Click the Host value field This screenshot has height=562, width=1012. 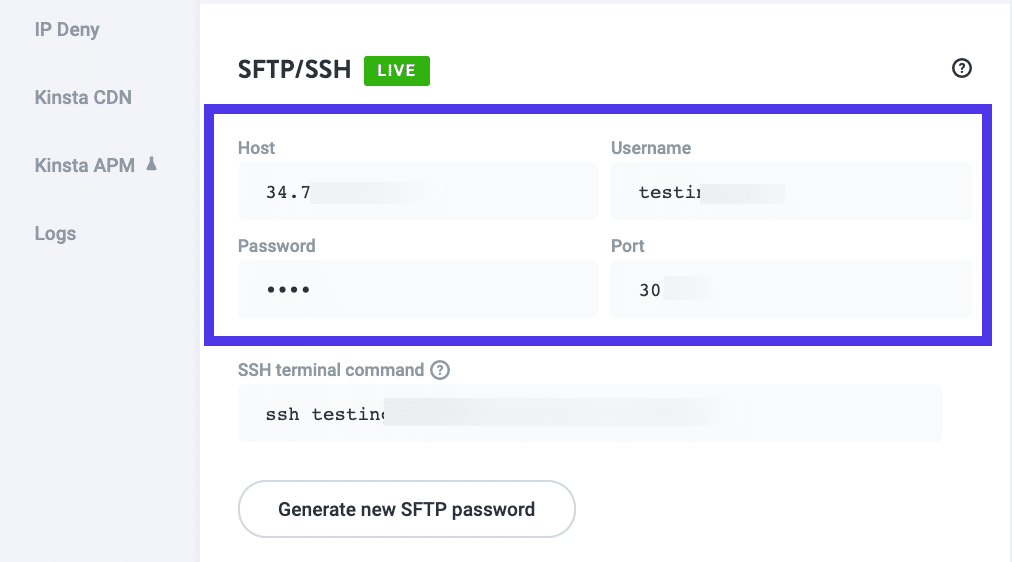417,191
